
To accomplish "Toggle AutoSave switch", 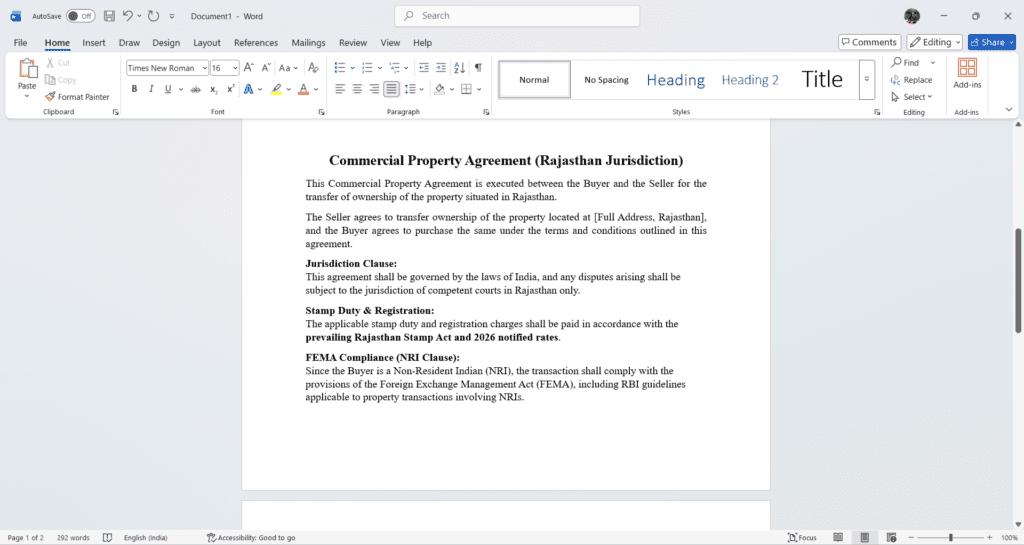I will tap(81, 16).
